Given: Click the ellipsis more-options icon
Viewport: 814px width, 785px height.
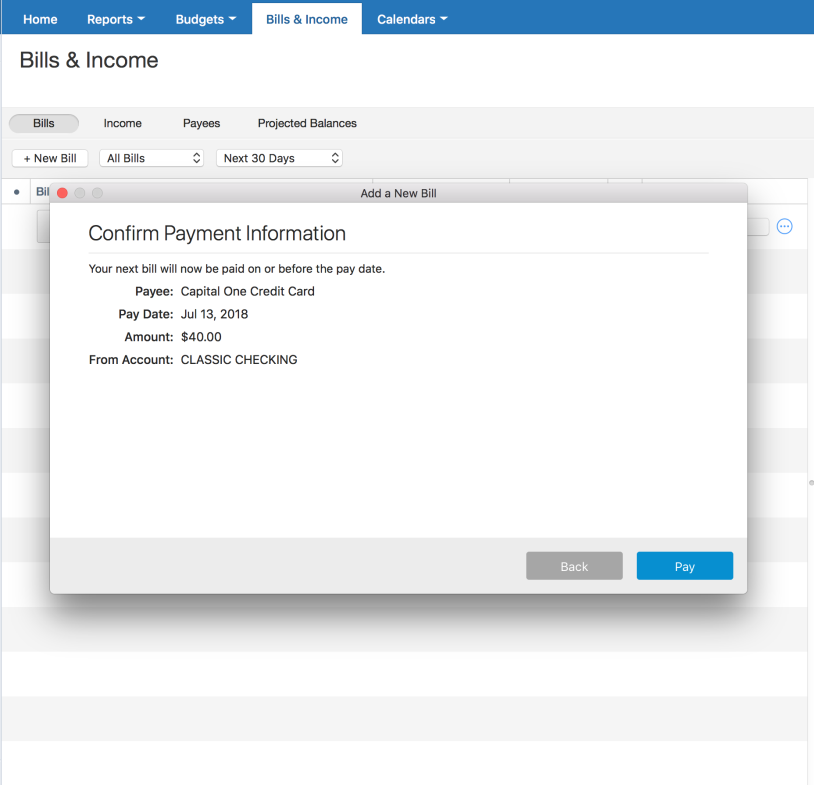Looking at the screenshot, I should (x=785, y=227).
